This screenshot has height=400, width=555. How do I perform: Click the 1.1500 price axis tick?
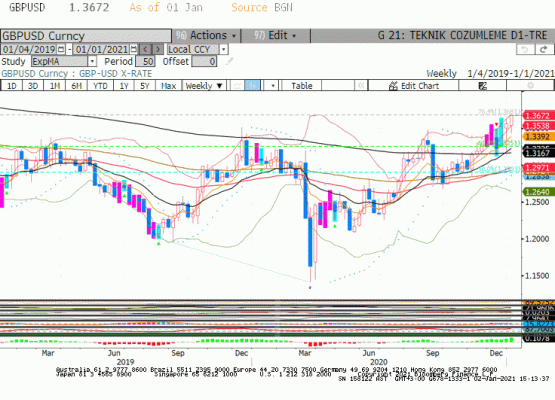tap(537, 276)
